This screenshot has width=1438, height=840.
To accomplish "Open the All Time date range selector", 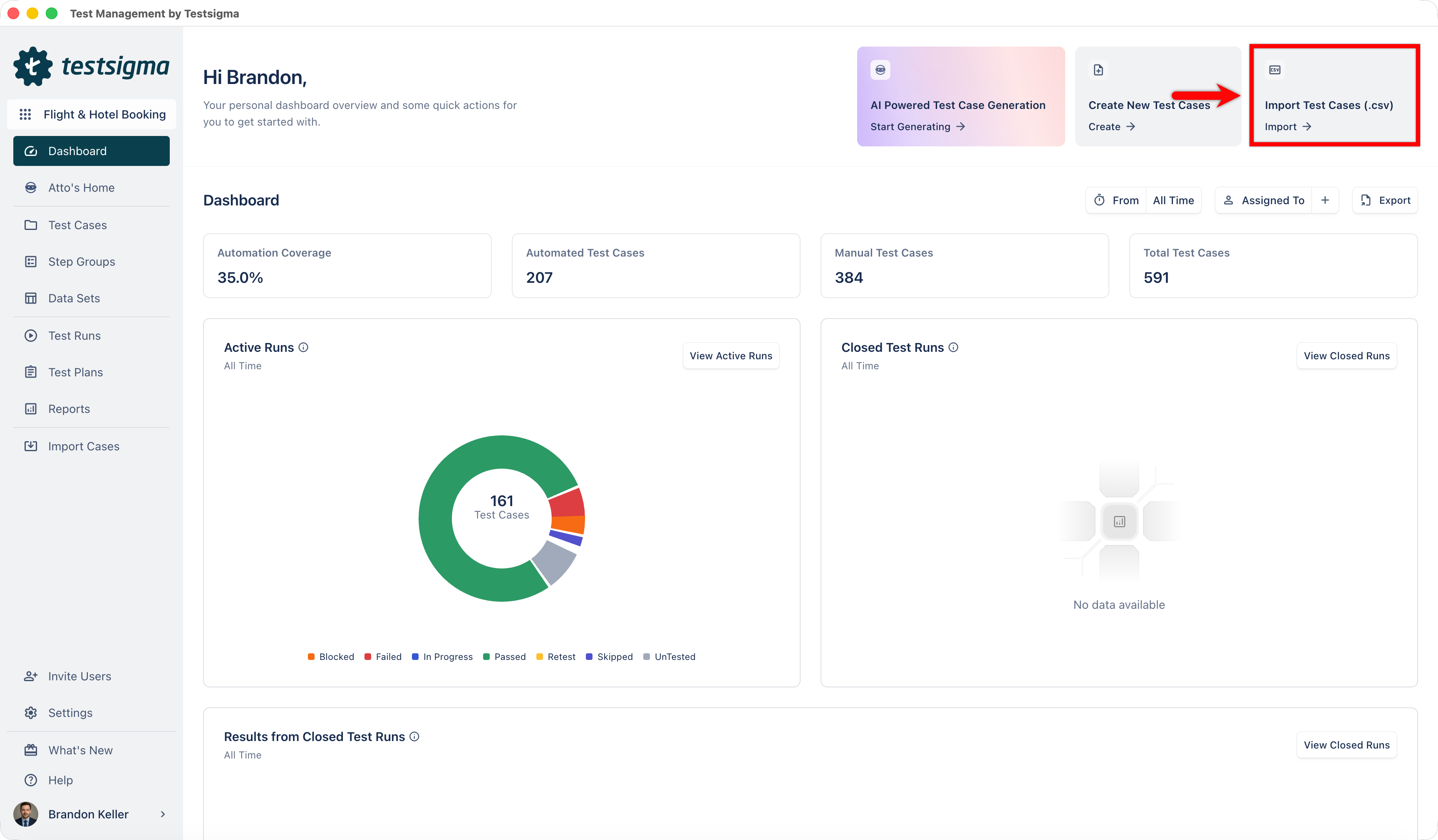I will click(x=1173, y=200).
